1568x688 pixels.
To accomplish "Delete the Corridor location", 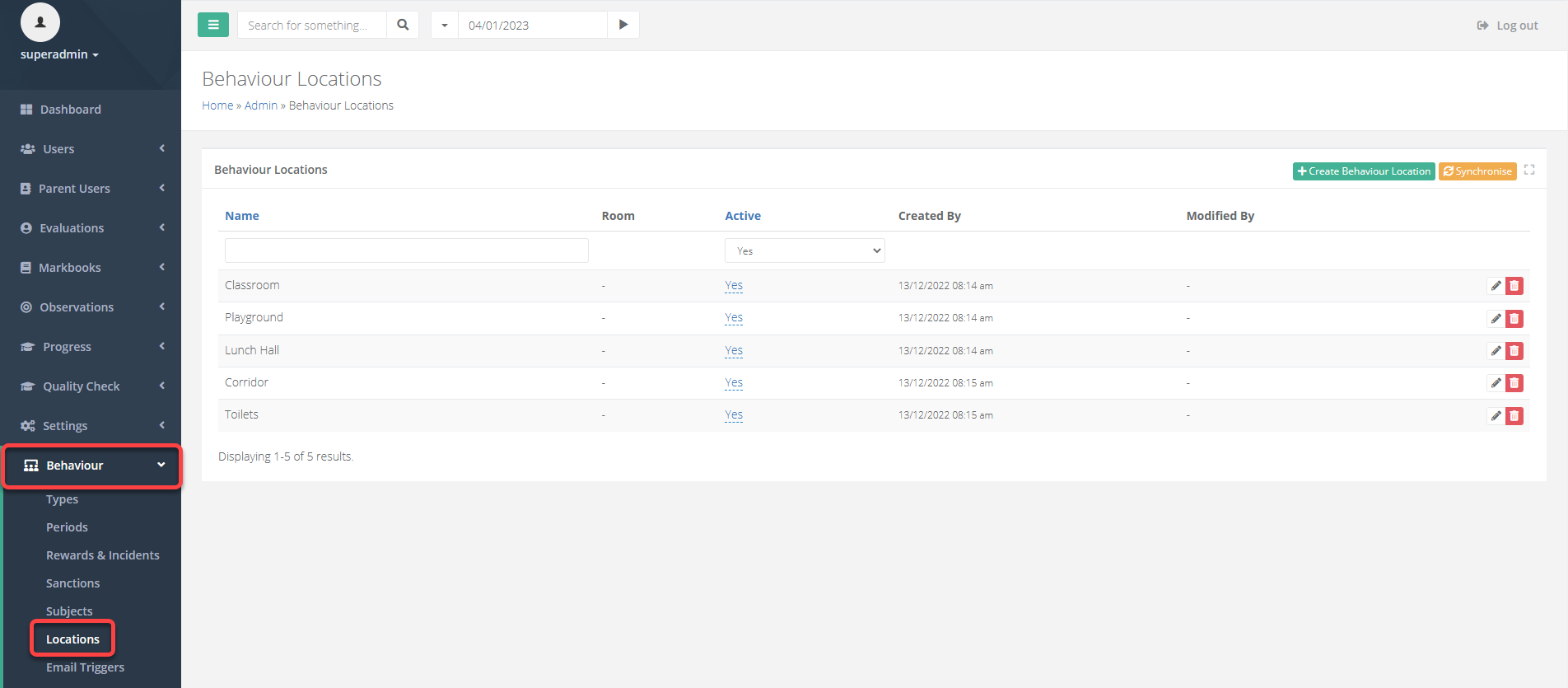I will [x=1514, y=383].
